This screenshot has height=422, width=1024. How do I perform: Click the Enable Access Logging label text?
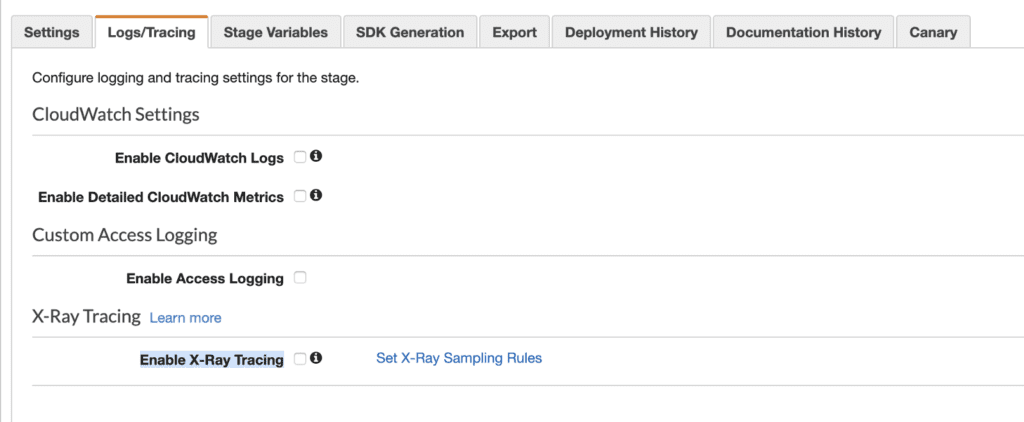pyautogui.click(x=205, y=279)
